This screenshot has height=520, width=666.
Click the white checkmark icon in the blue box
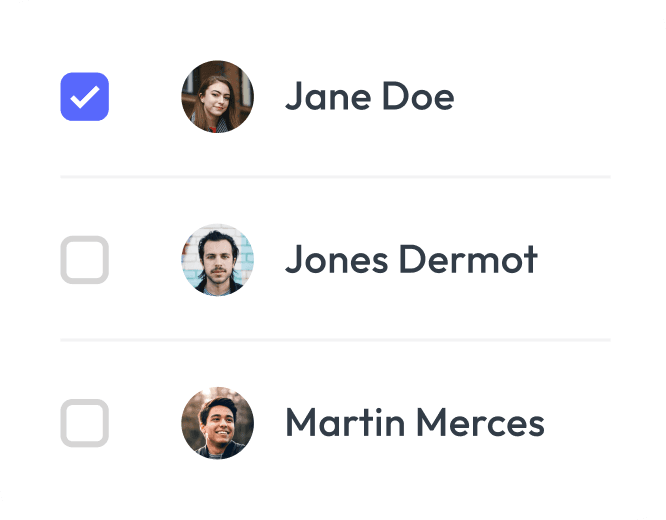(85, 97)
